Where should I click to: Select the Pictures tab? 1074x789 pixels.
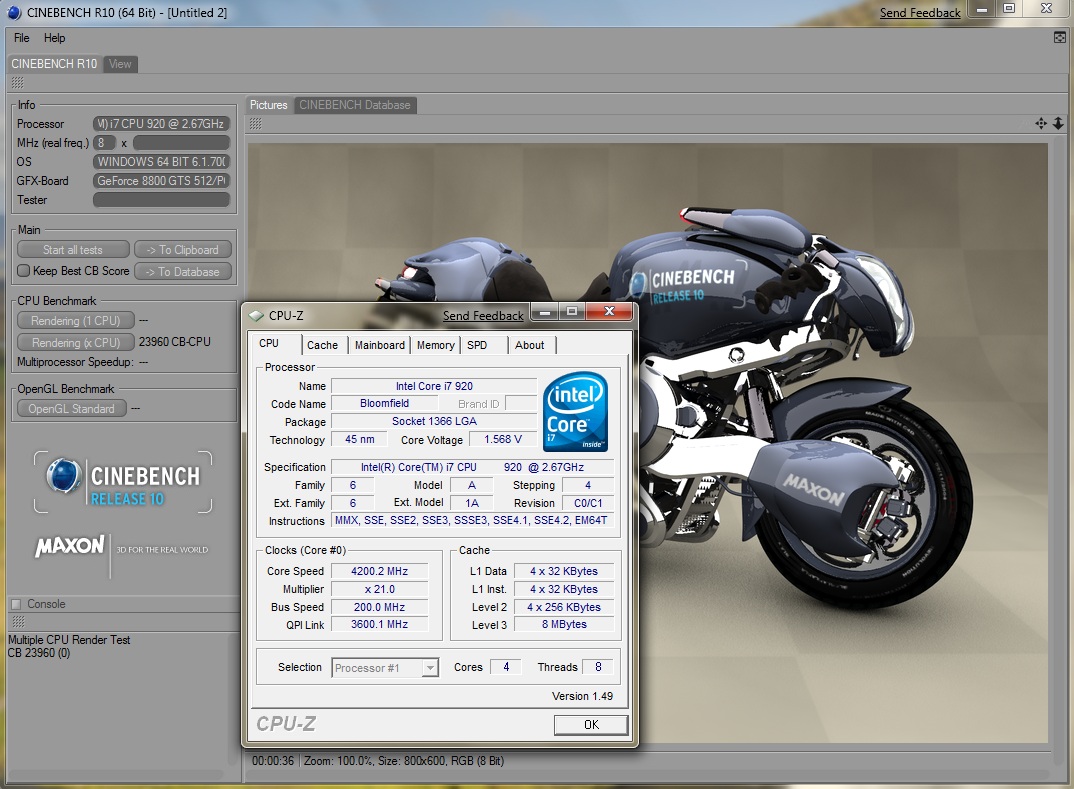pos(268,105)
